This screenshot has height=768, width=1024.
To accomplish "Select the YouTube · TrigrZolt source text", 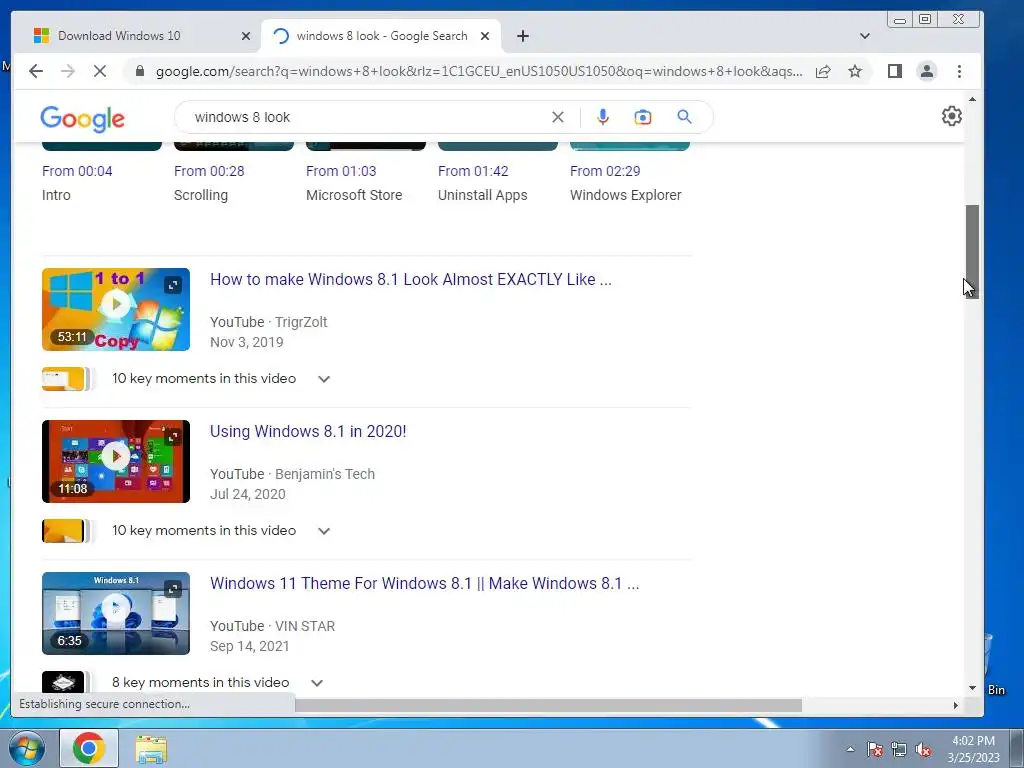I will [x=268, y=322].
